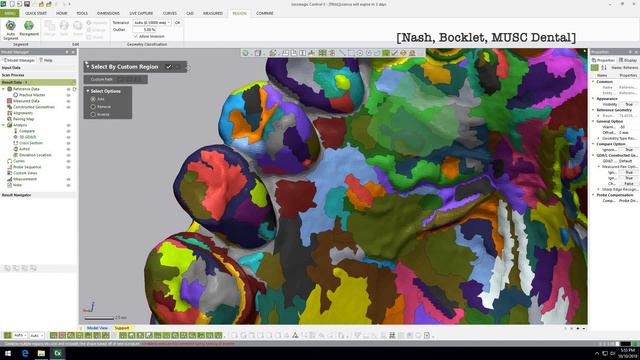
Task: Select the Inverse radio option
Action: (x=93, y=115)
